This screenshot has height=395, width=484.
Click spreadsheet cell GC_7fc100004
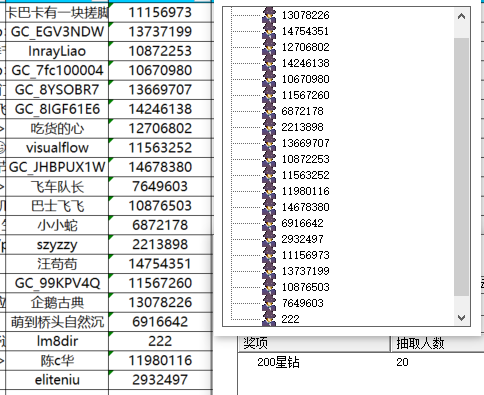point(57,70)
